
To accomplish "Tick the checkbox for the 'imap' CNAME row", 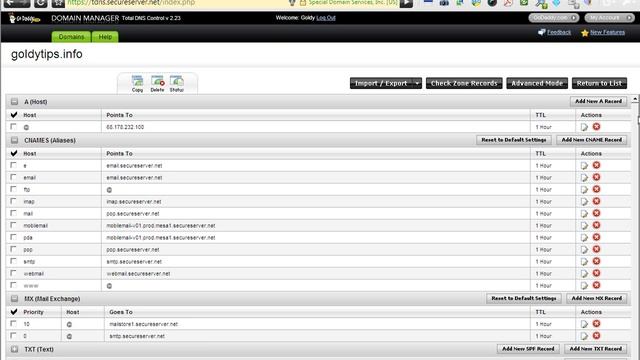I will pyautogui.click(x=13, y=201).
